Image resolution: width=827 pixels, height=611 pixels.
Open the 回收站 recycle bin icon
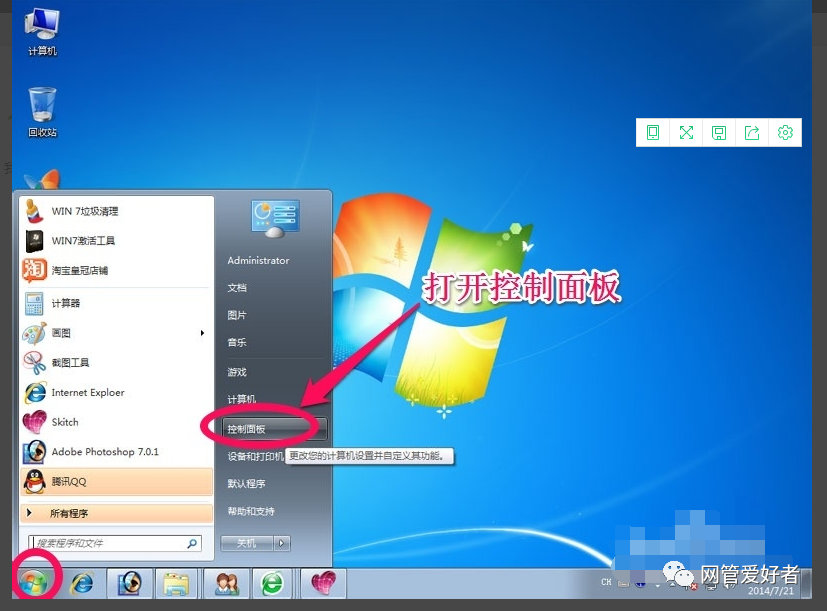(42, 112)
